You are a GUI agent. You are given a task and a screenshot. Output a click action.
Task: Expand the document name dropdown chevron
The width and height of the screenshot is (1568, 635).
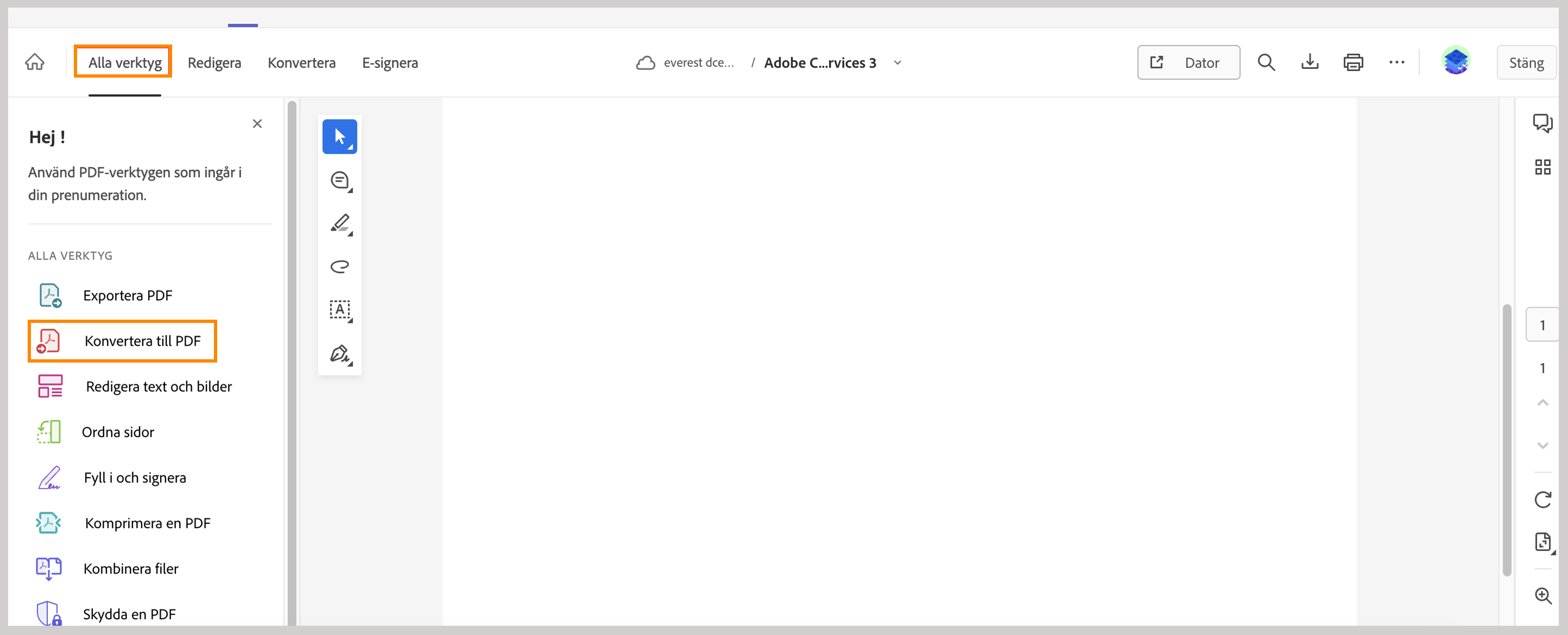click(897, 62)
